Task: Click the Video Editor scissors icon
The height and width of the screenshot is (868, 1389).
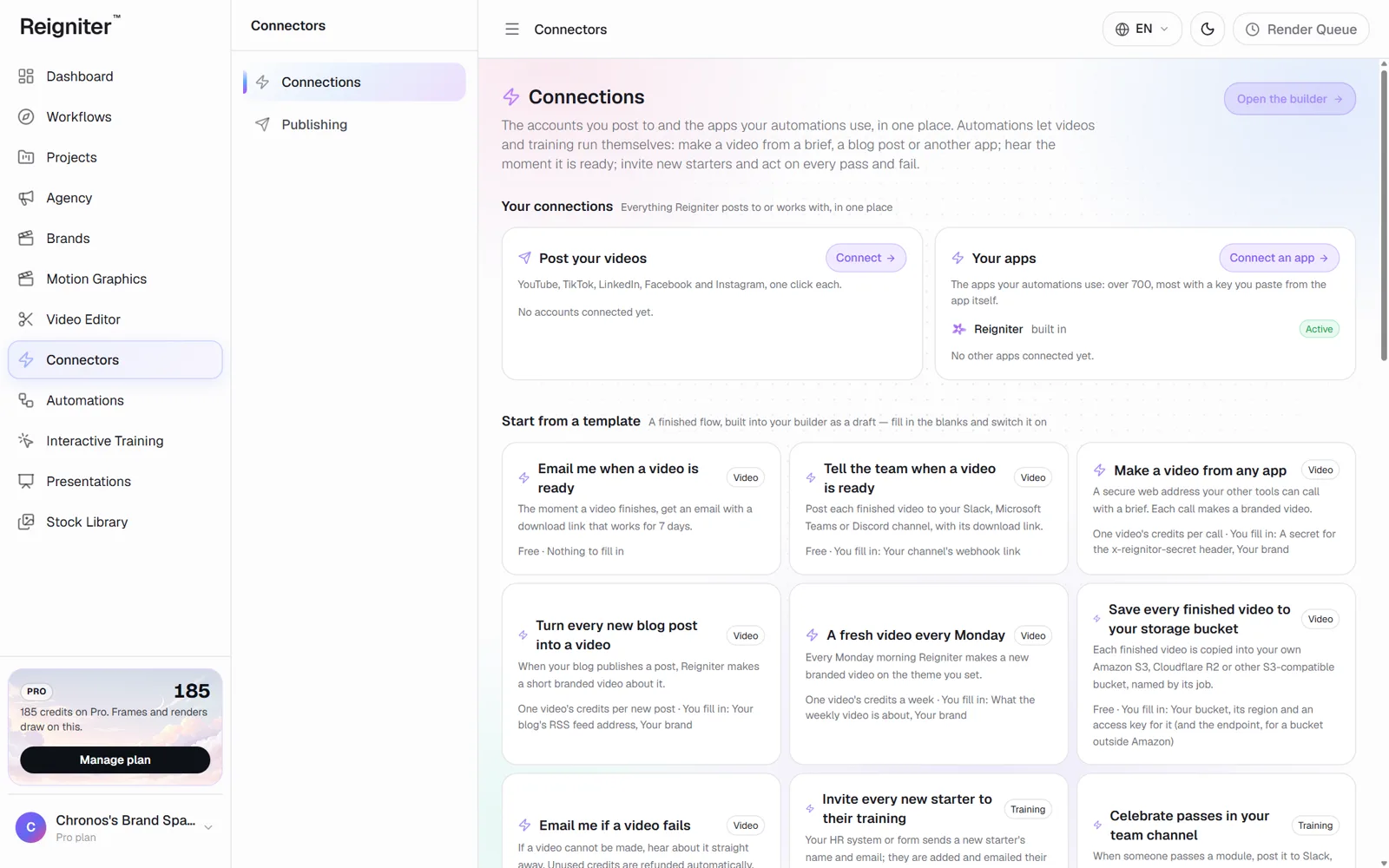Action: click(26, 319)
